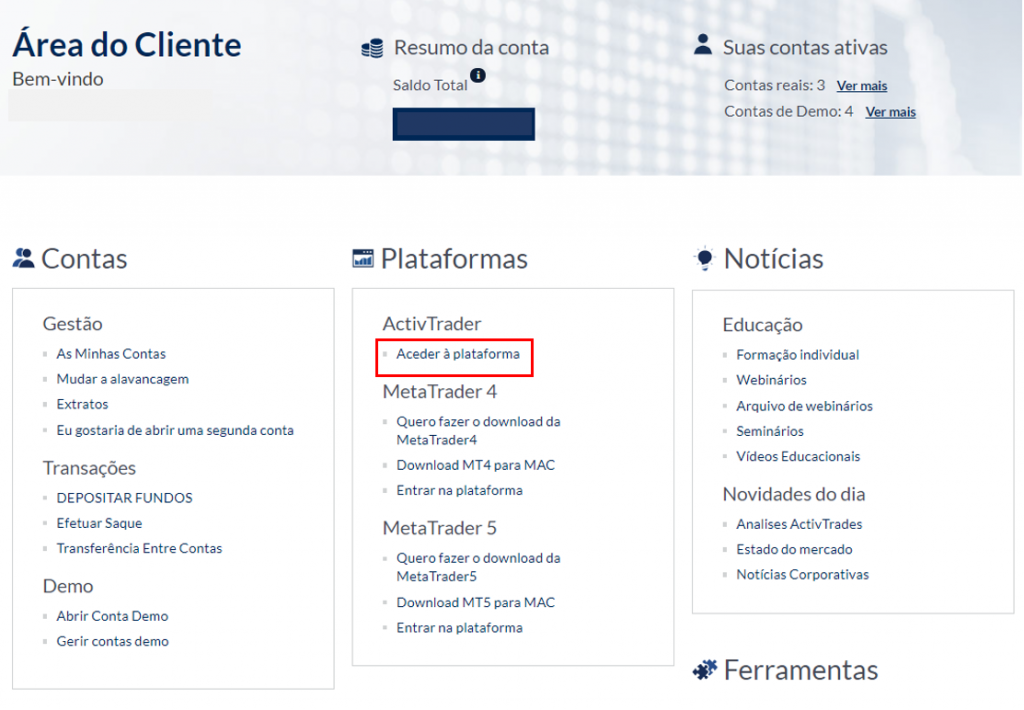
Task: Click the Contas reais: 3 text
Action: coord(775,86)
